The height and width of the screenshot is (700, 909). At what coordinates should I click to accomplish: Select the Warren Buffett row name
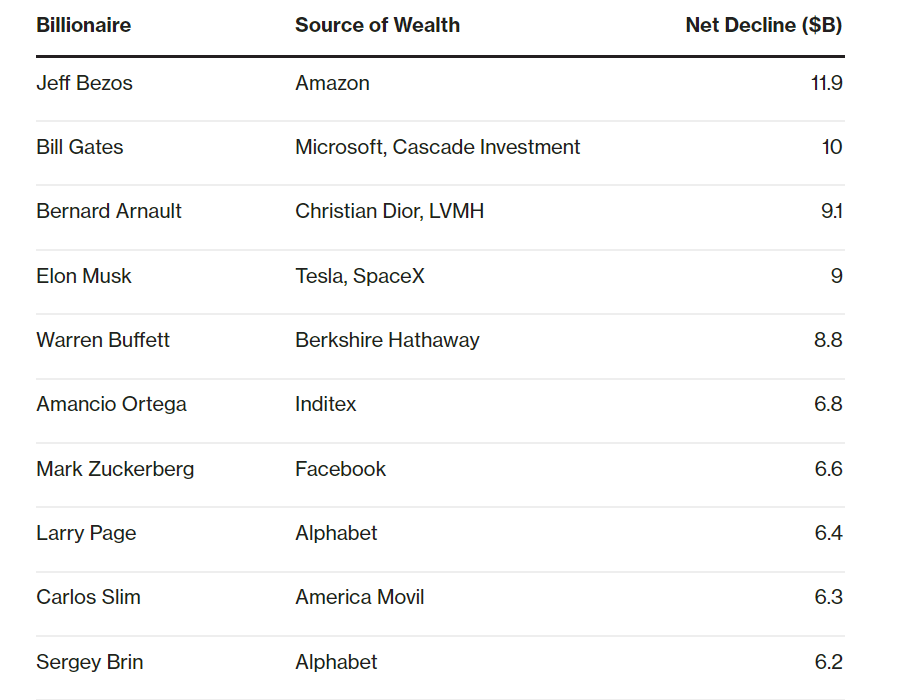103,341
